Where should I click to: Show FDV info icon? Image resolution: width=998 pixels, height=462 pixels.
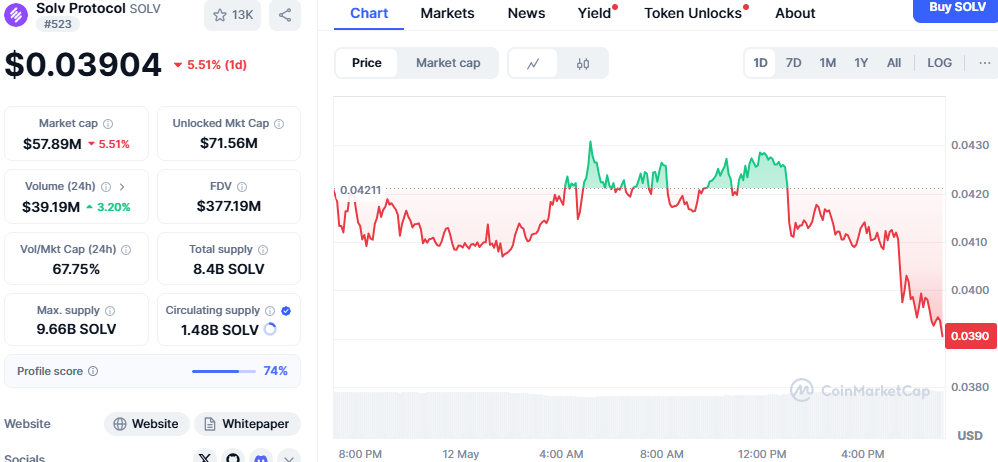click(242, 186)
